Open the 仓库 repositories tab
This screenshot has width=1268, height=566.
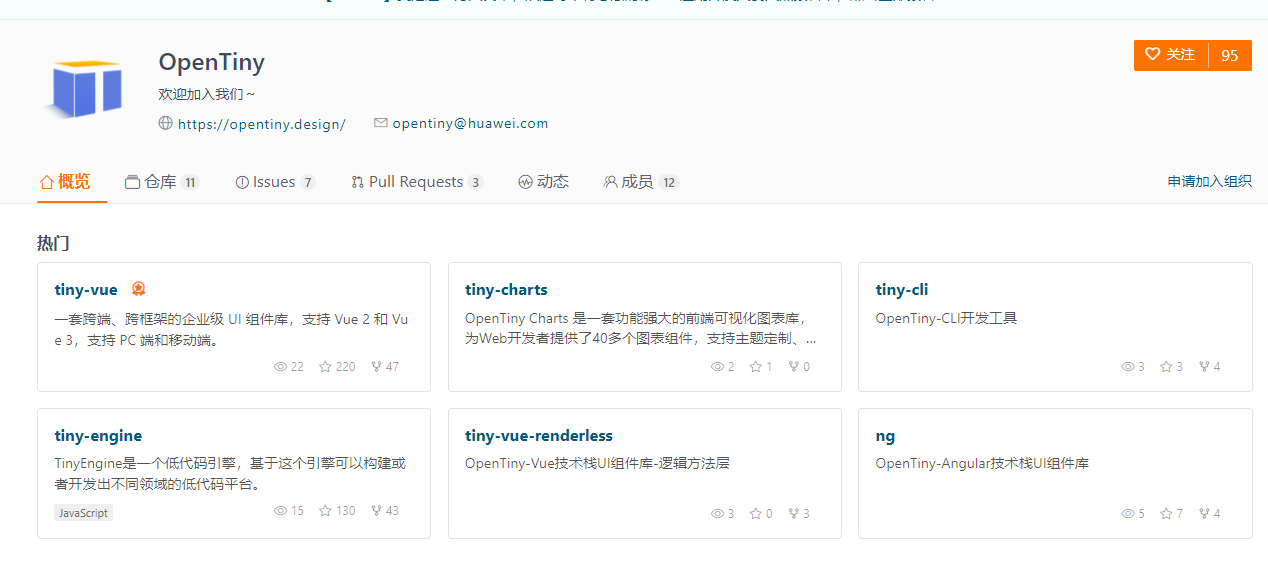point(161,182)
